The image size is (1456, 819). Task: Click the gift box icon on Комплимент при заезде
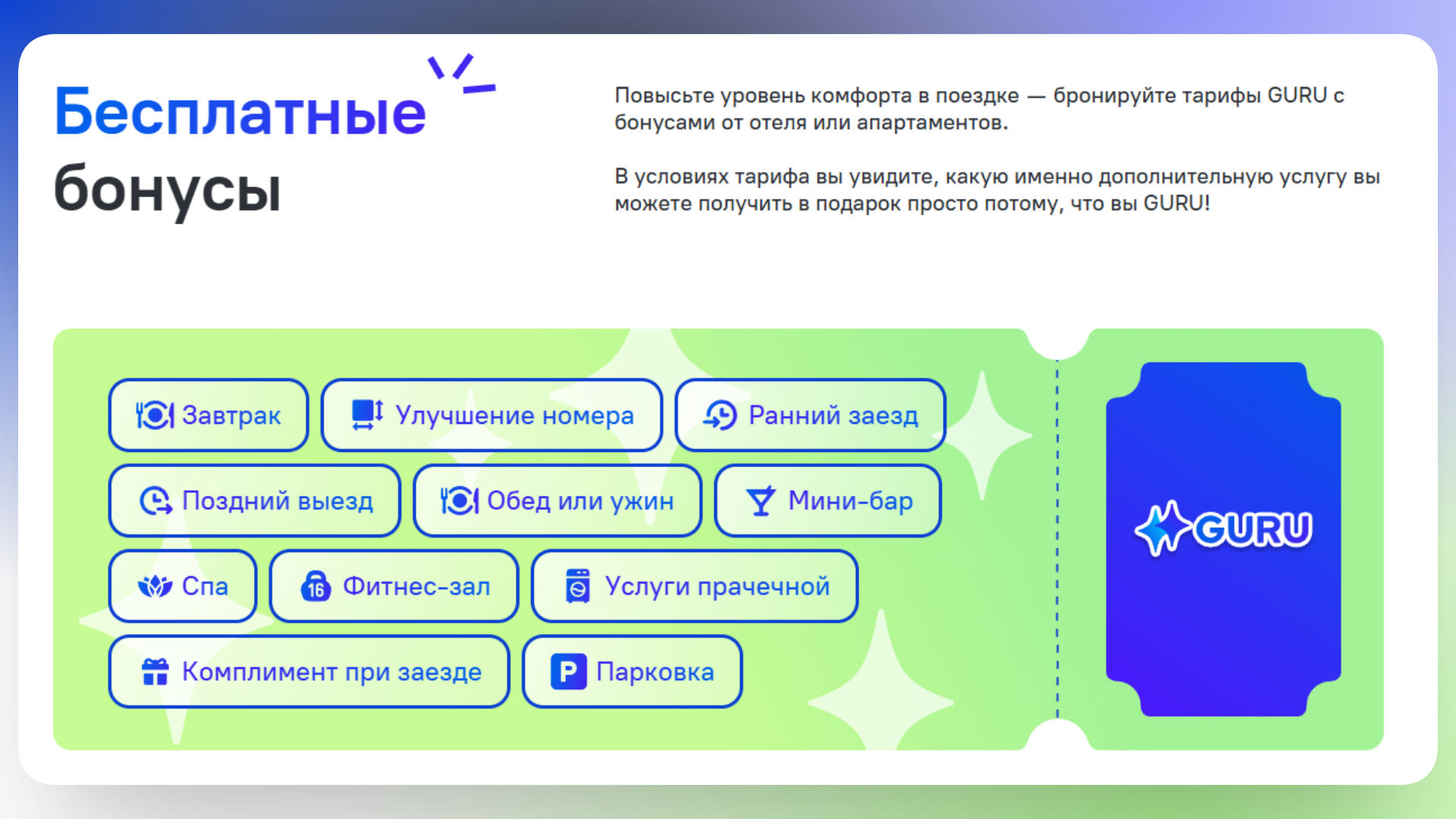pyautogui.click(x=154, y=671)
